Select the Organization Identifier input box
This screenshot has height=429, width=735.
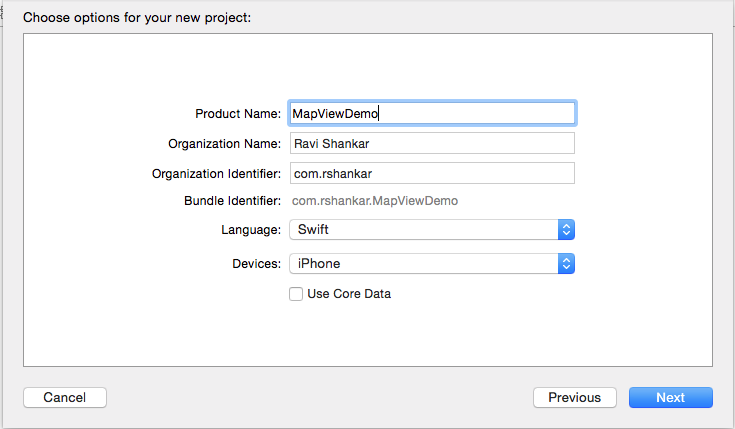coord(432,173)
